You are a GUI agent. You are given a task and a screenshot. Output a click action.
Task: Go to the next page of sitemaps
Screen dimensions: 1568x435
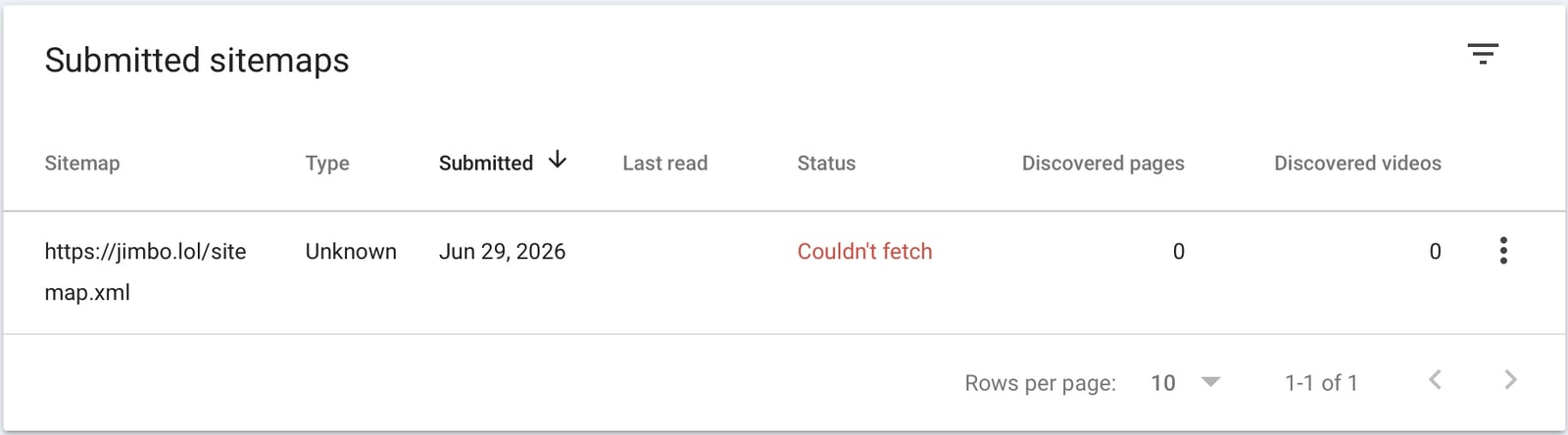(1510, 380)
